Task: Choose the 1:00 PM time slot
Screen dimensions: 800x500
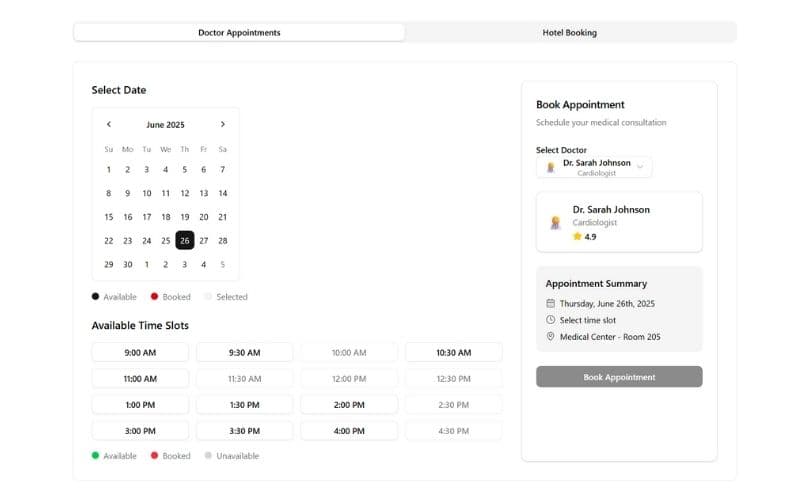Action: point(140,405)
